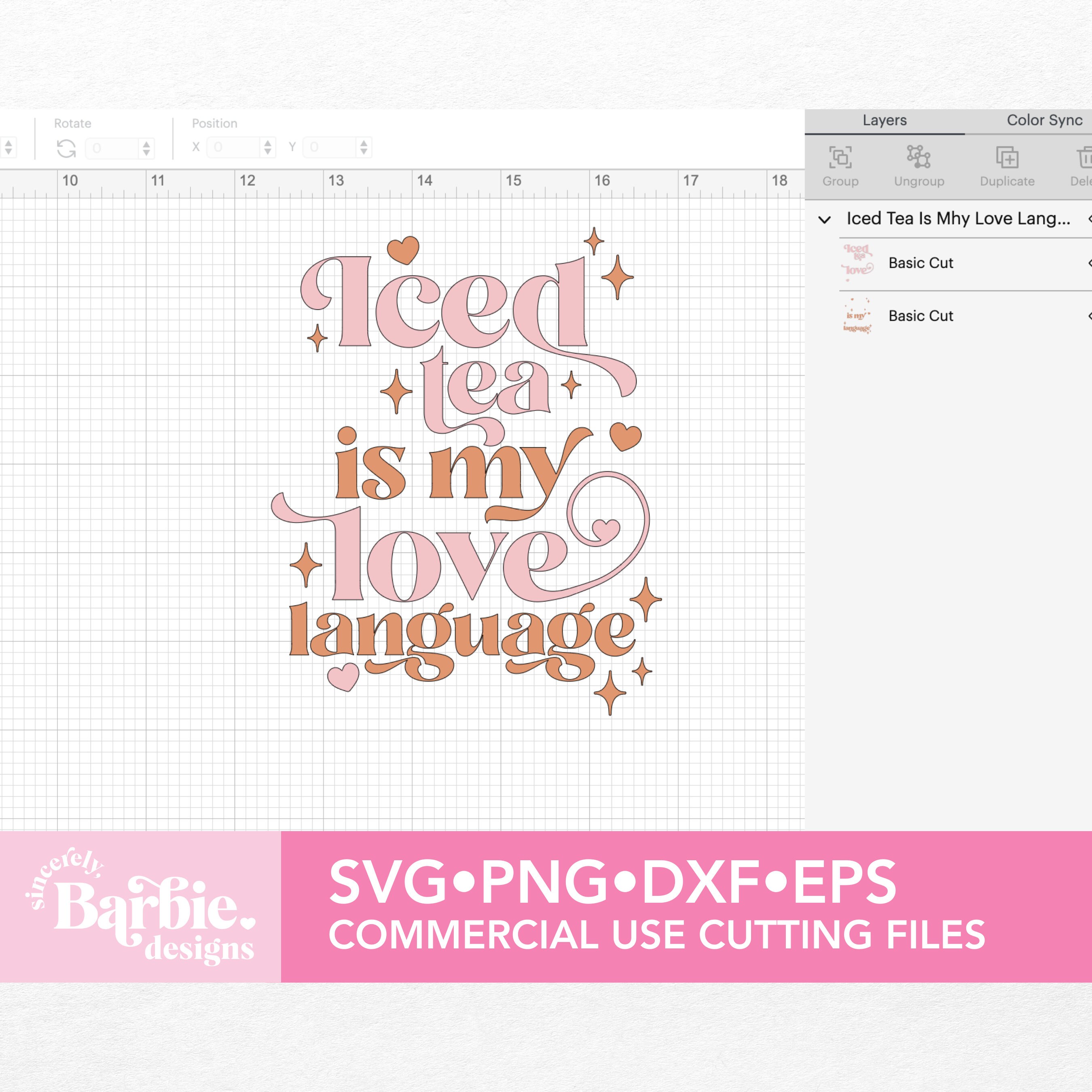The image size is (1092, 1092).
Task: Select the 'is my language' layer thumbnail
Action: point(857,316)
